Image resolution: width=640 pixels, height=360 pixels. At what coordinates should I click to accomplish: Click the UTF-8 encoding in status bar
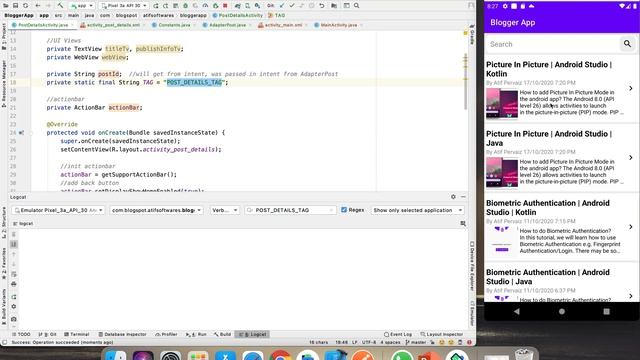tap(369, 342)
